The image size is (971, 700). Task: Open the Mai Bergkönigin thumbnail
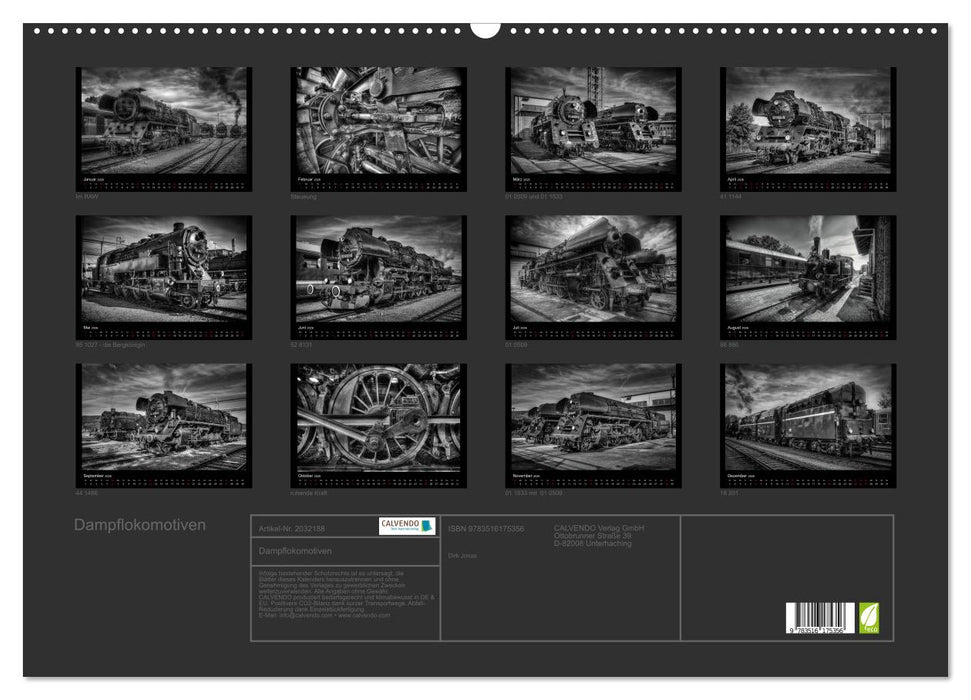pyautogui.click(x=164, y=270)
